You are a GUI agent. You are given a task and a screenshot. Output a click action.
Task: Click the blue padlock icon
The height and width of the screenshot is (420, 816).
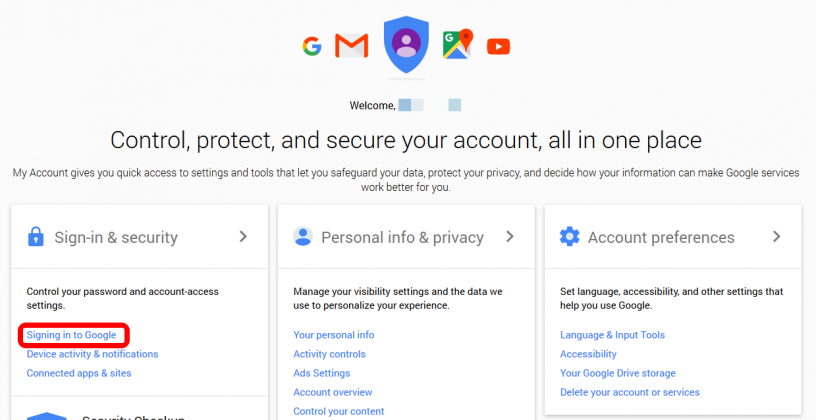35,237
